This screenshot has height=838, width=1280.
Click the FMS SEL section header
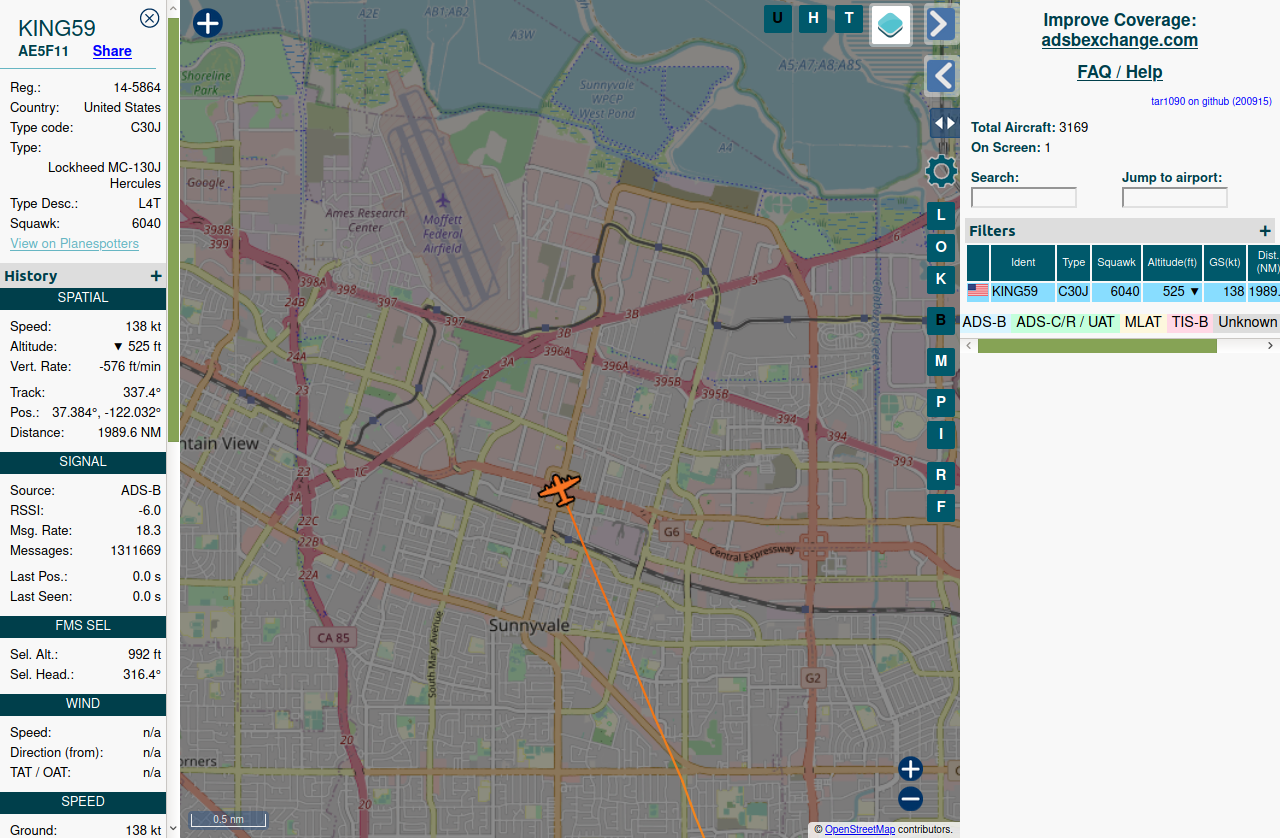pos(83,626)
